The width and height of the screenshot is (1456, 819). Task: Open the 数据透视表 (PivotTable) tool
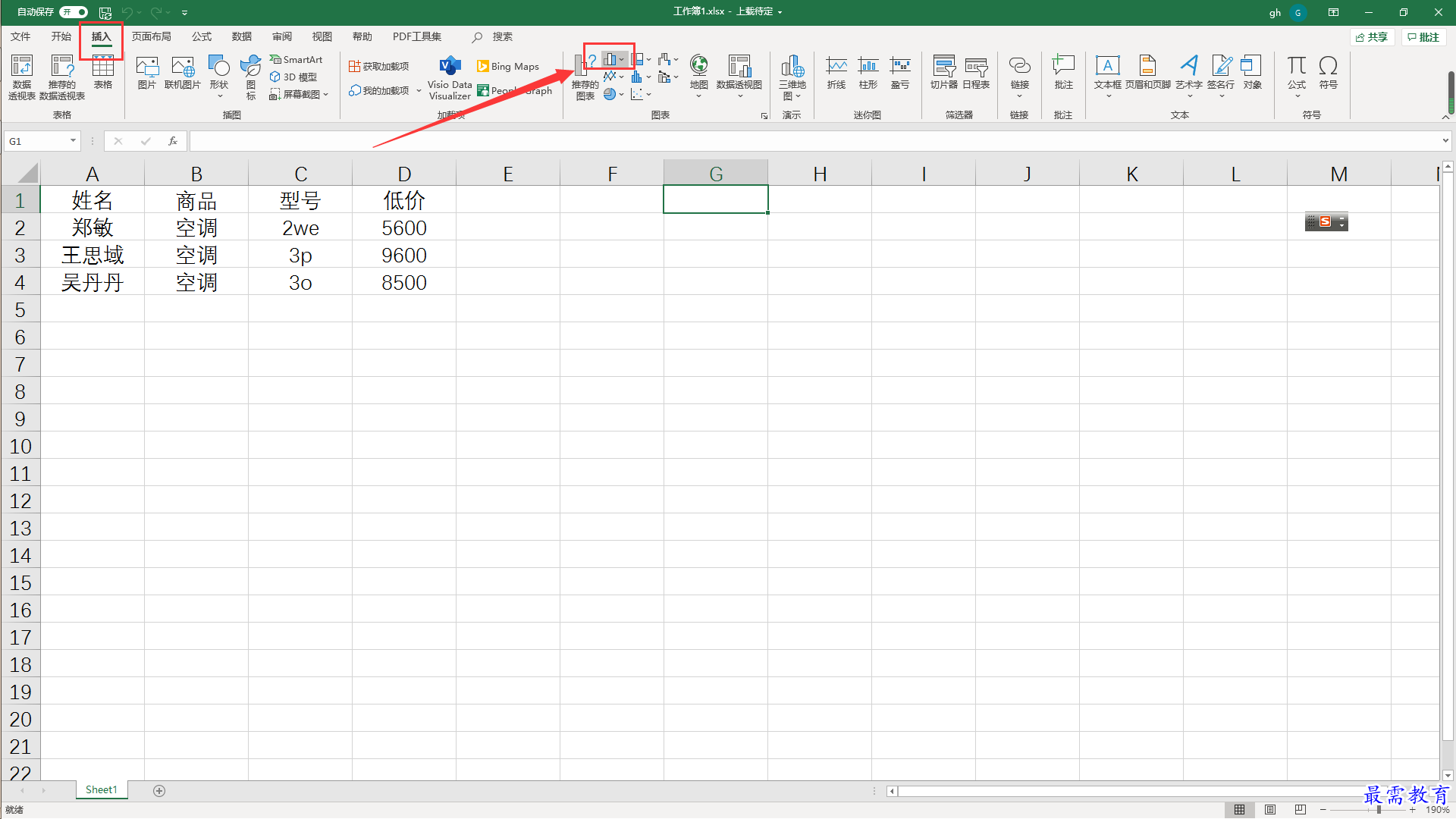point(22,77)
